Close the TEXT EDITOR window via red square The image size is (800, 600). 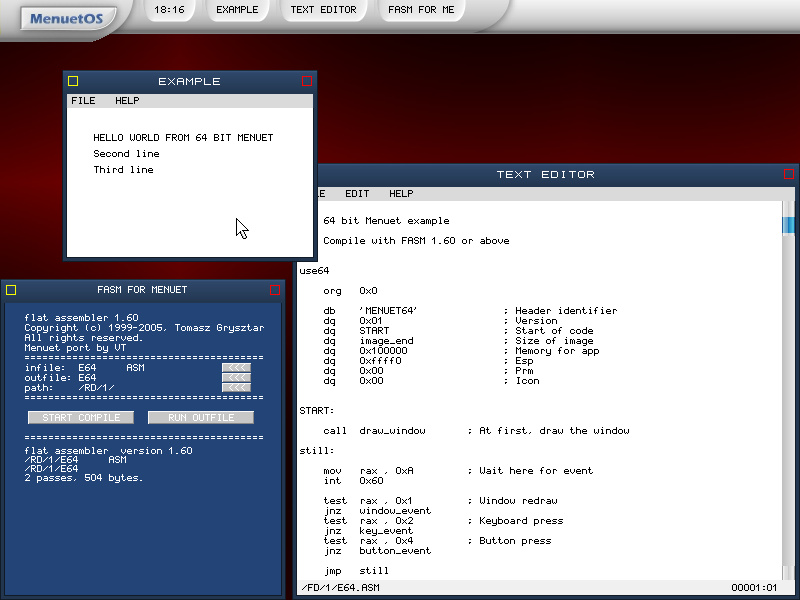click(789, 174)
